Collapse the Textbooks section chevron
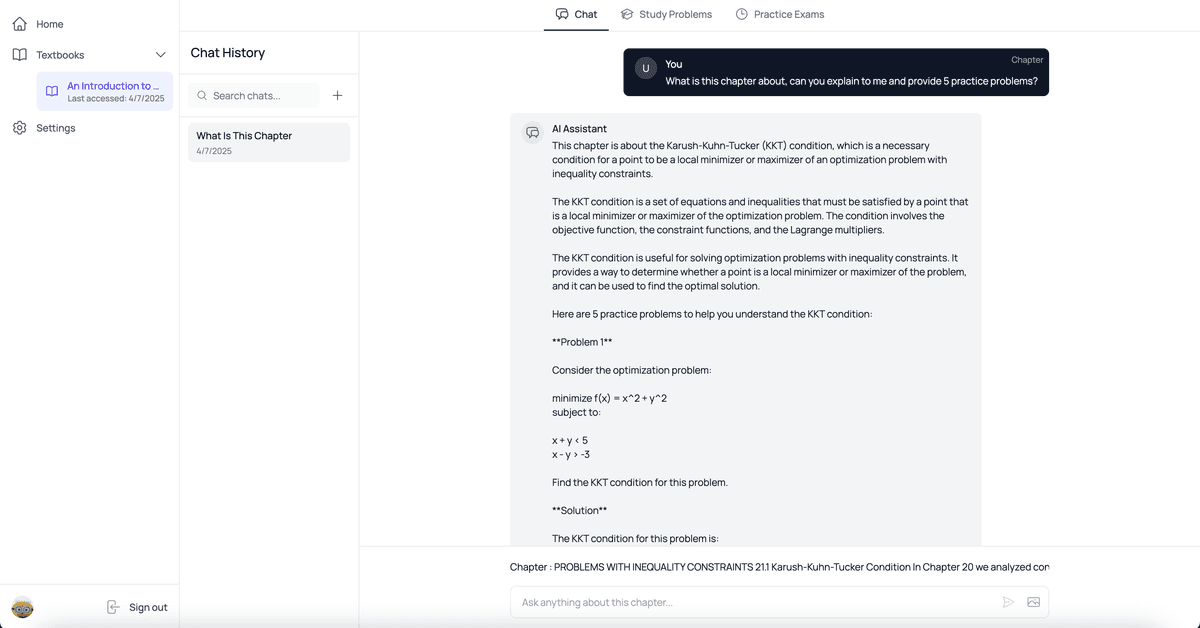Viewport: 1200px width, 628px height. 160,55
